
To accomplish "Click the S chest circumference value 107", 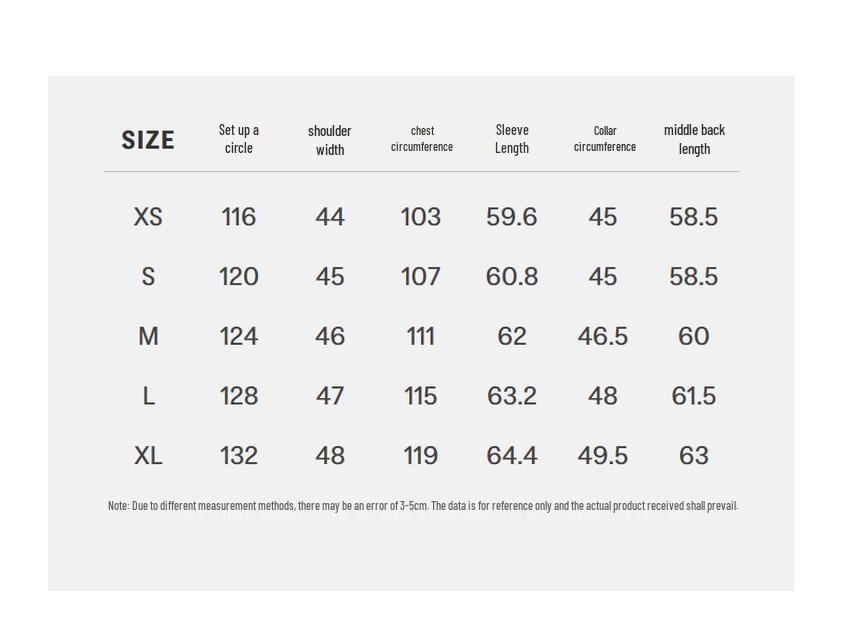I will click(420, 277).
